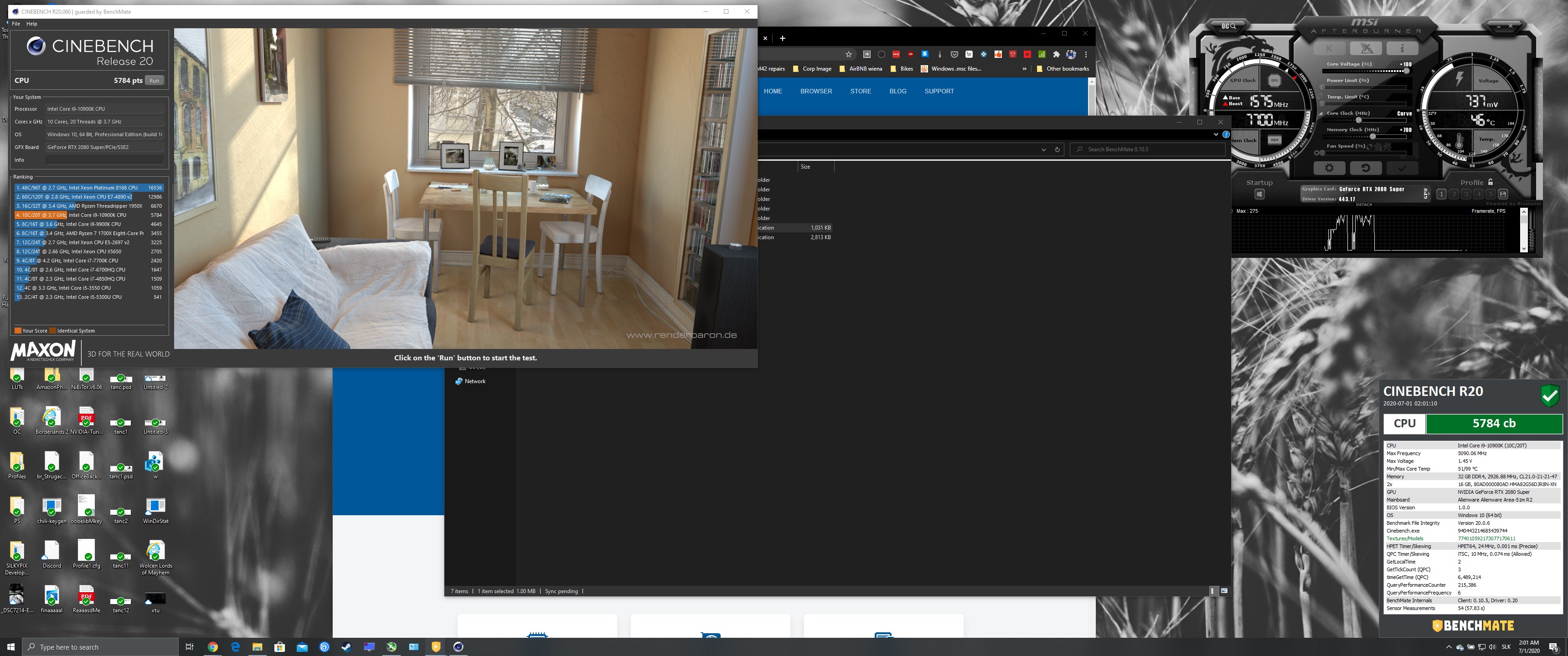Expand the File Explorer ribbon chevron

[x=1216, y=134]
